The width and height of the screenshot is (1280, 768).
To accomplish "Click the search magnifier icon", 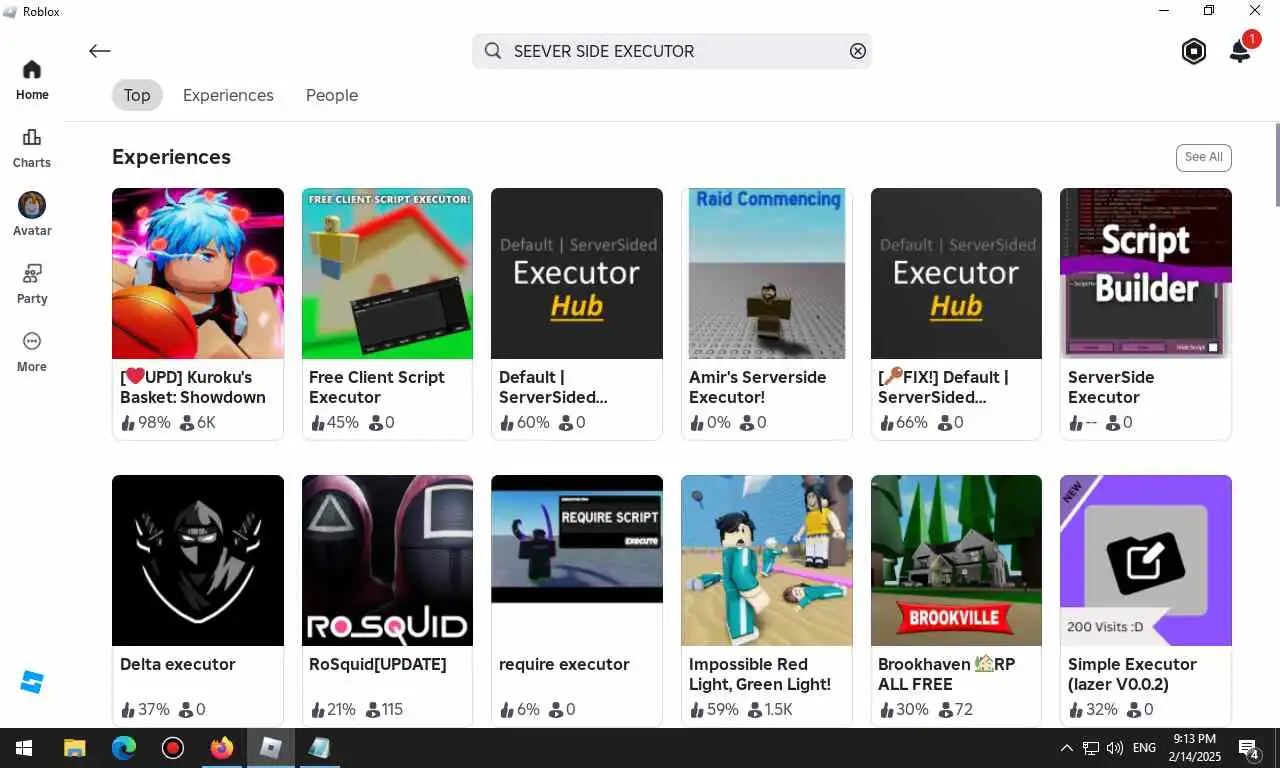I will (x=493, y=51).
